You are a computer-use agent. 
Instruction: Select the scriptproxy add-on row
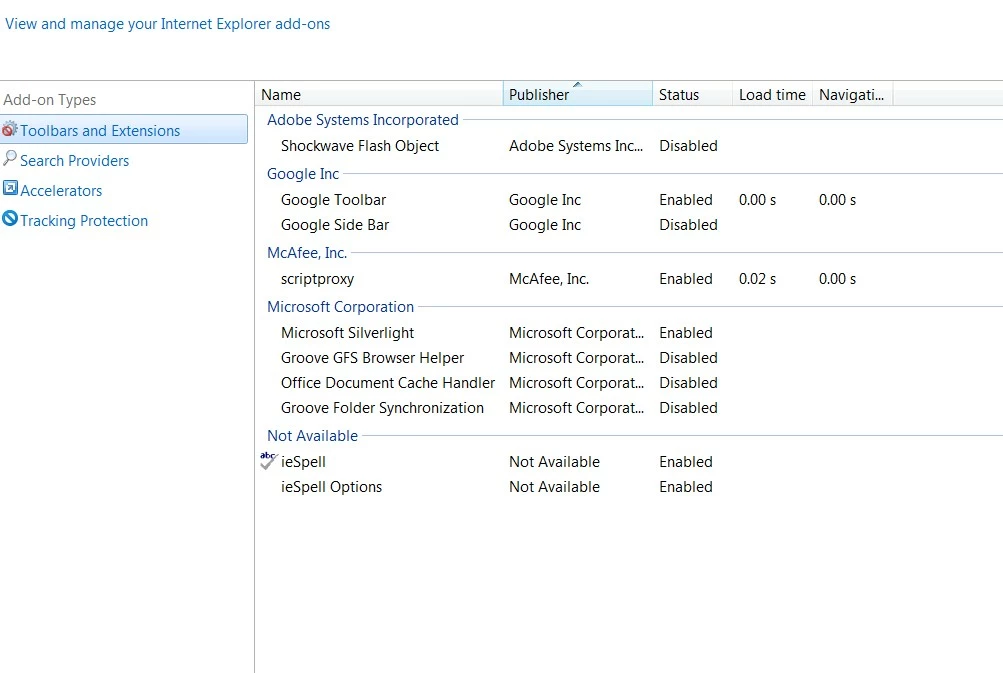click(317, 279)
